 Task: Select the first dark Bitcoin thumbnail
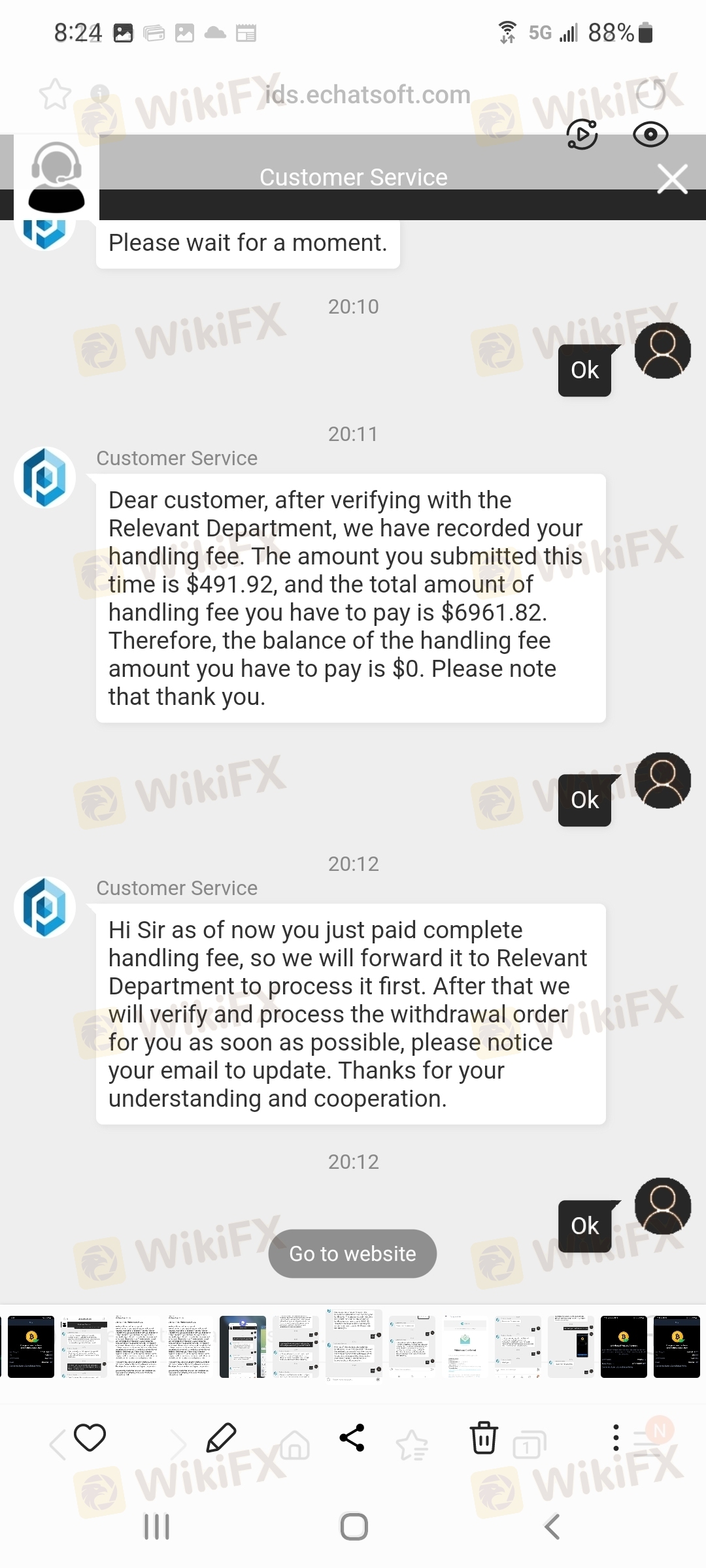tap(31, 1347)
